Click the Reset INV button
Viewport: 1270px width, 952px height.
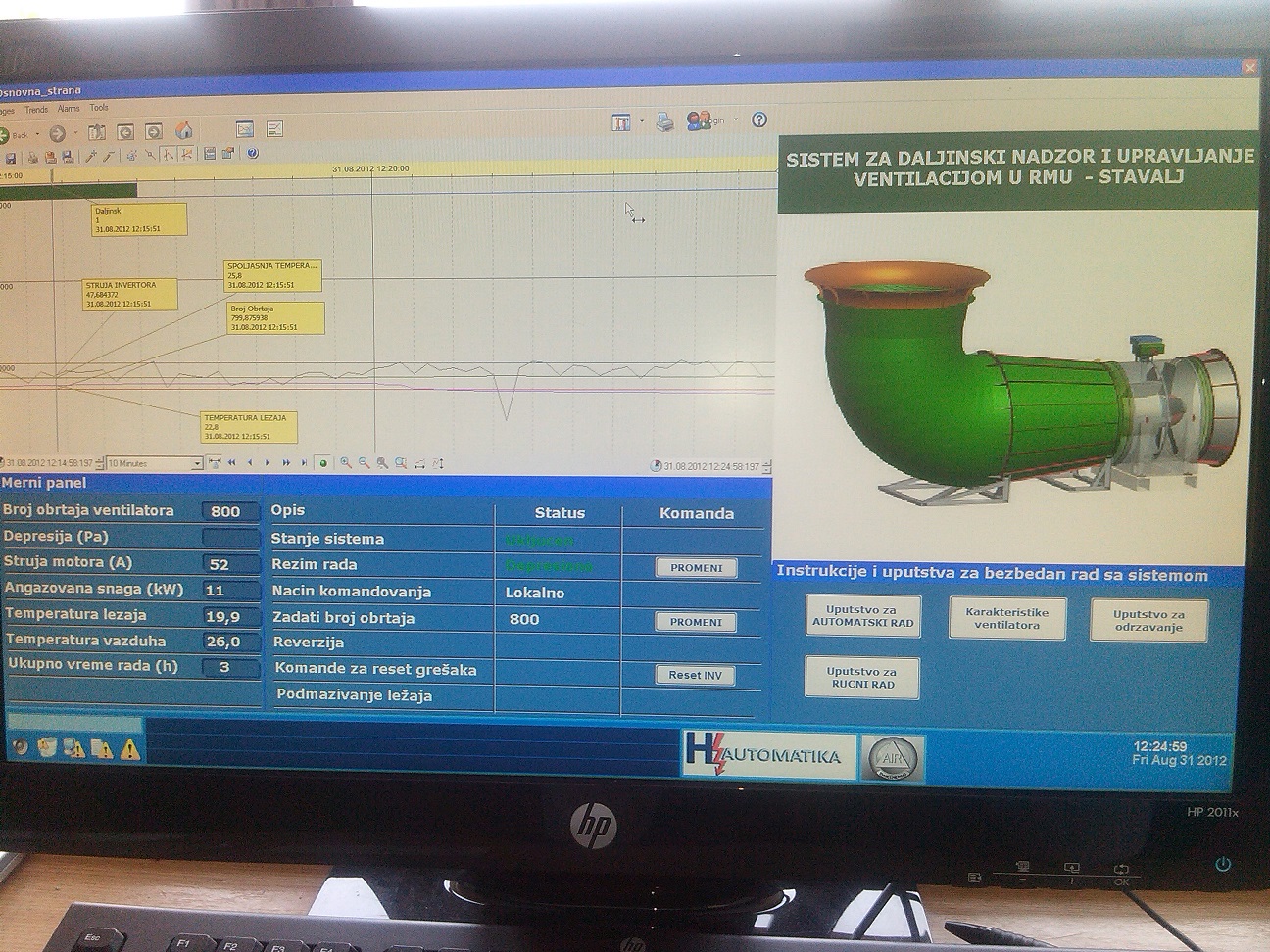(x=695, y=675)
